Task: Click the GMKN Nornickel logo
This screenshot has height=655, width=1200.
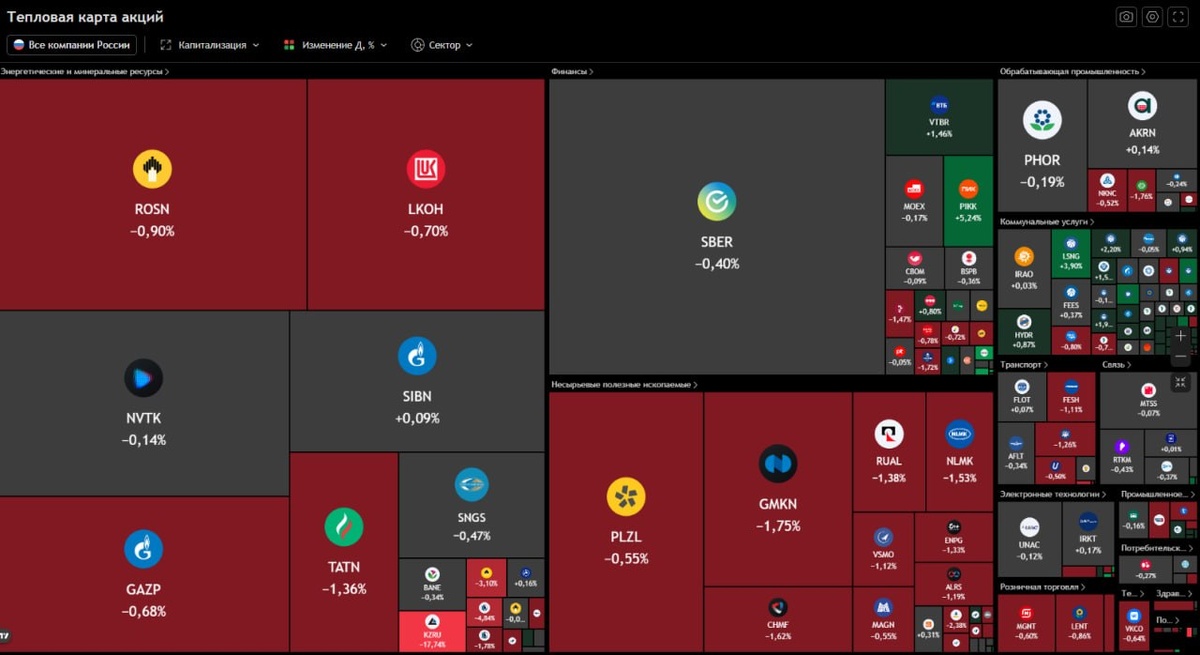Action: tap(778, 464)
